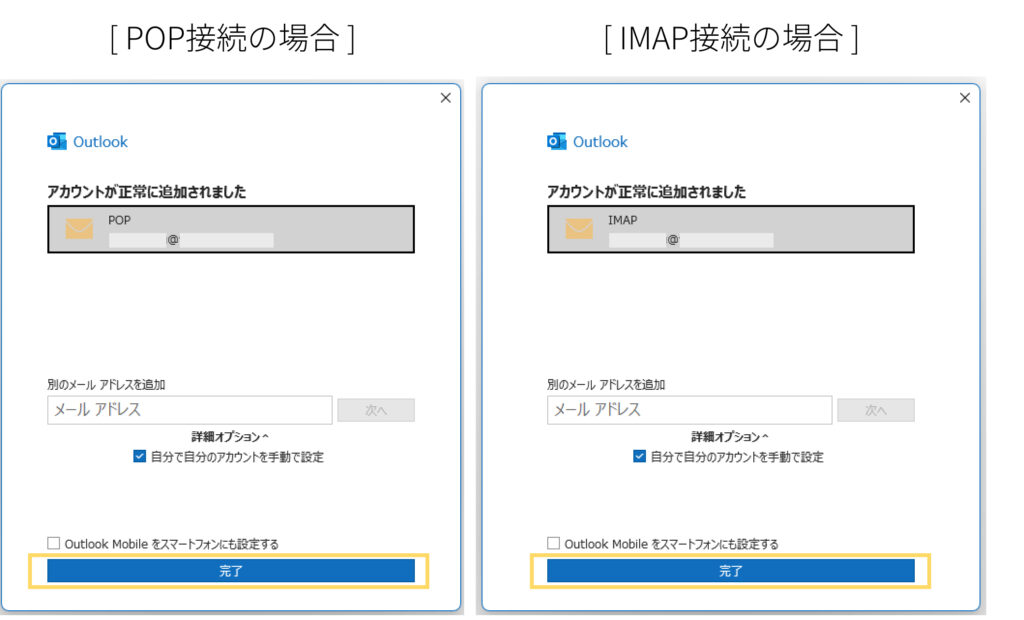Collapse 詳細オプション in the IMAP dialog
Viewport: 1024px width, 620px height.
pyautogui.click(x=731, y=437)
